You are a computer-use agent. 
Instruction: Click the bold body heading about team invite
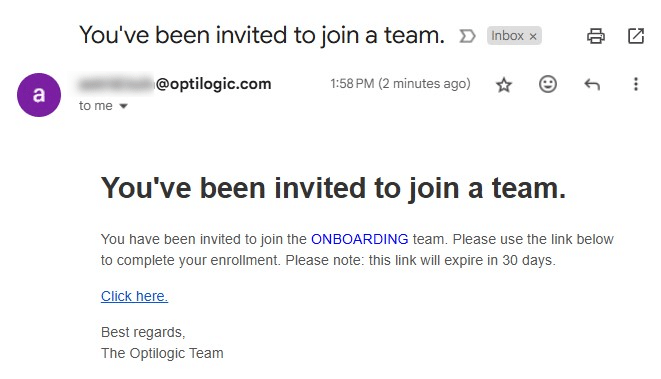pos(333,188)
